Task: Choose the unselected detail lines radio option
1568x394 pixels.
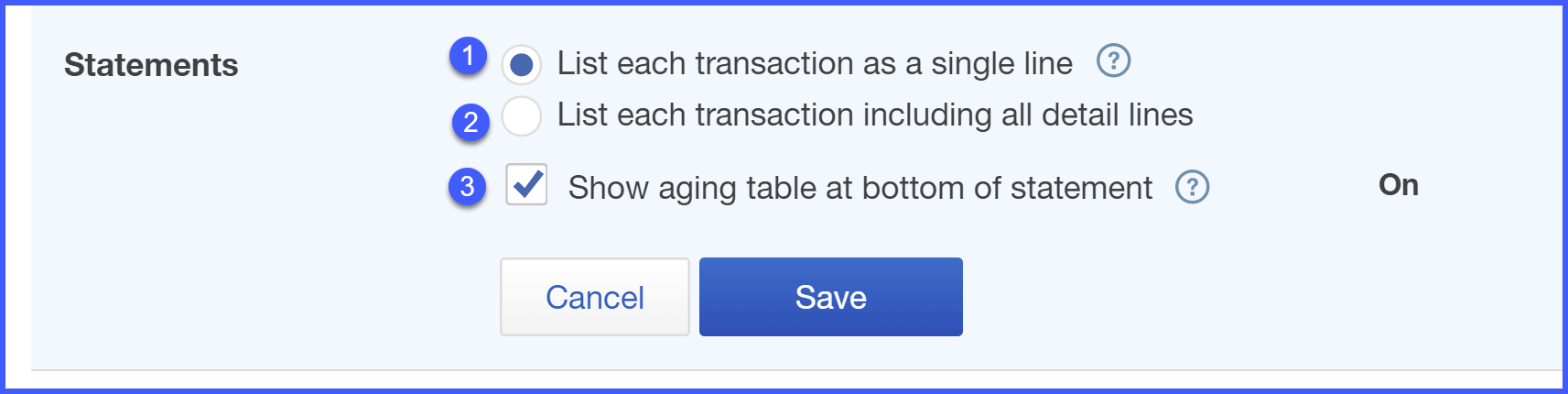Action: coord(521,116)
